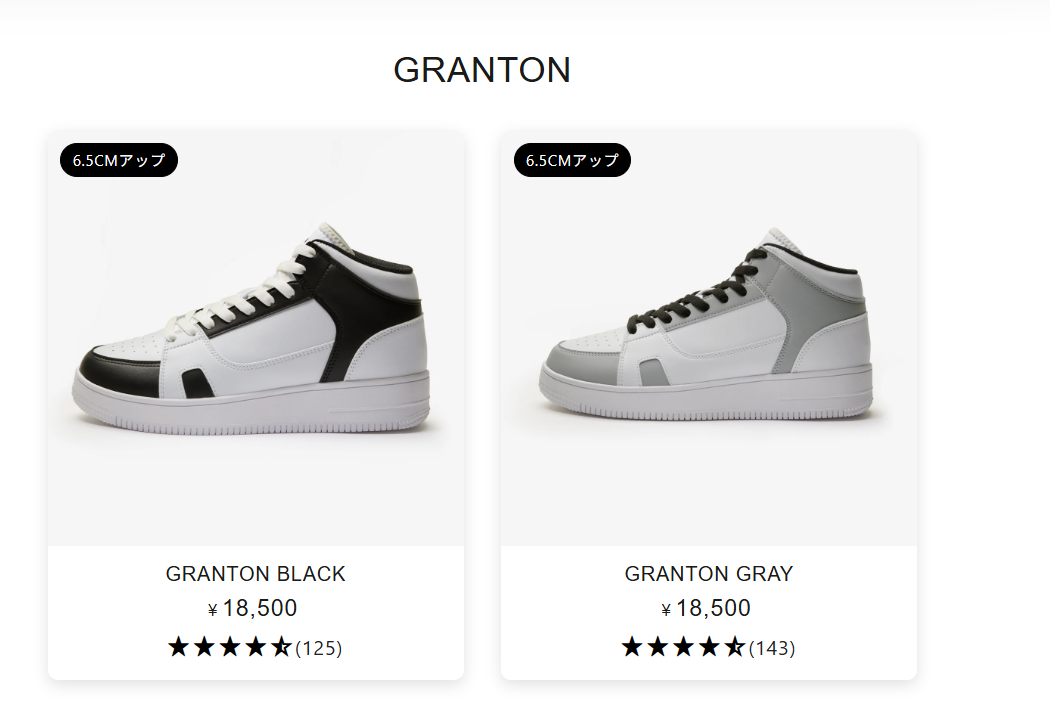This screenshot has height=706, width=1050.
Task: Click the ¥18,500 price under GRANTON BLACK
Action: pyautogui.click(x=253, y=608)
